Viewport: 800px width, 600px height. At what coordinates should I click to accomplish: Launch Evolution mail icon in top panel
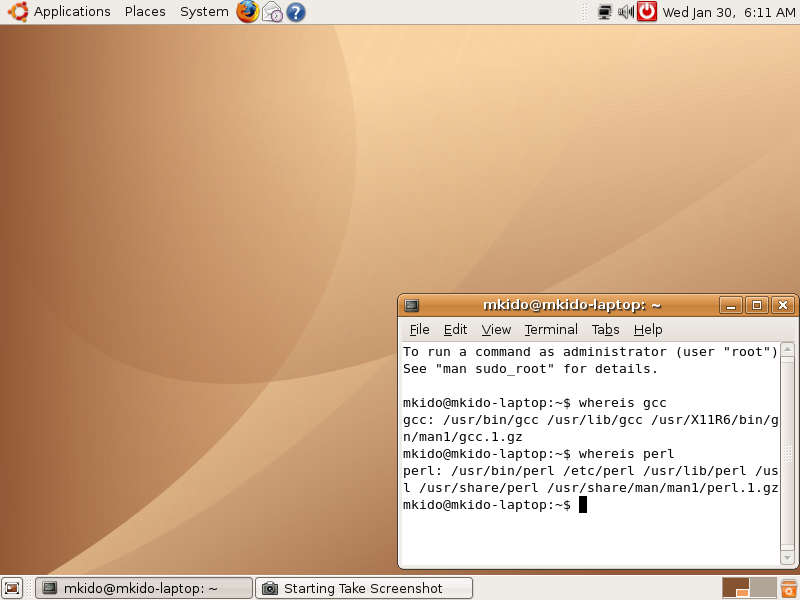click(272, 12)
